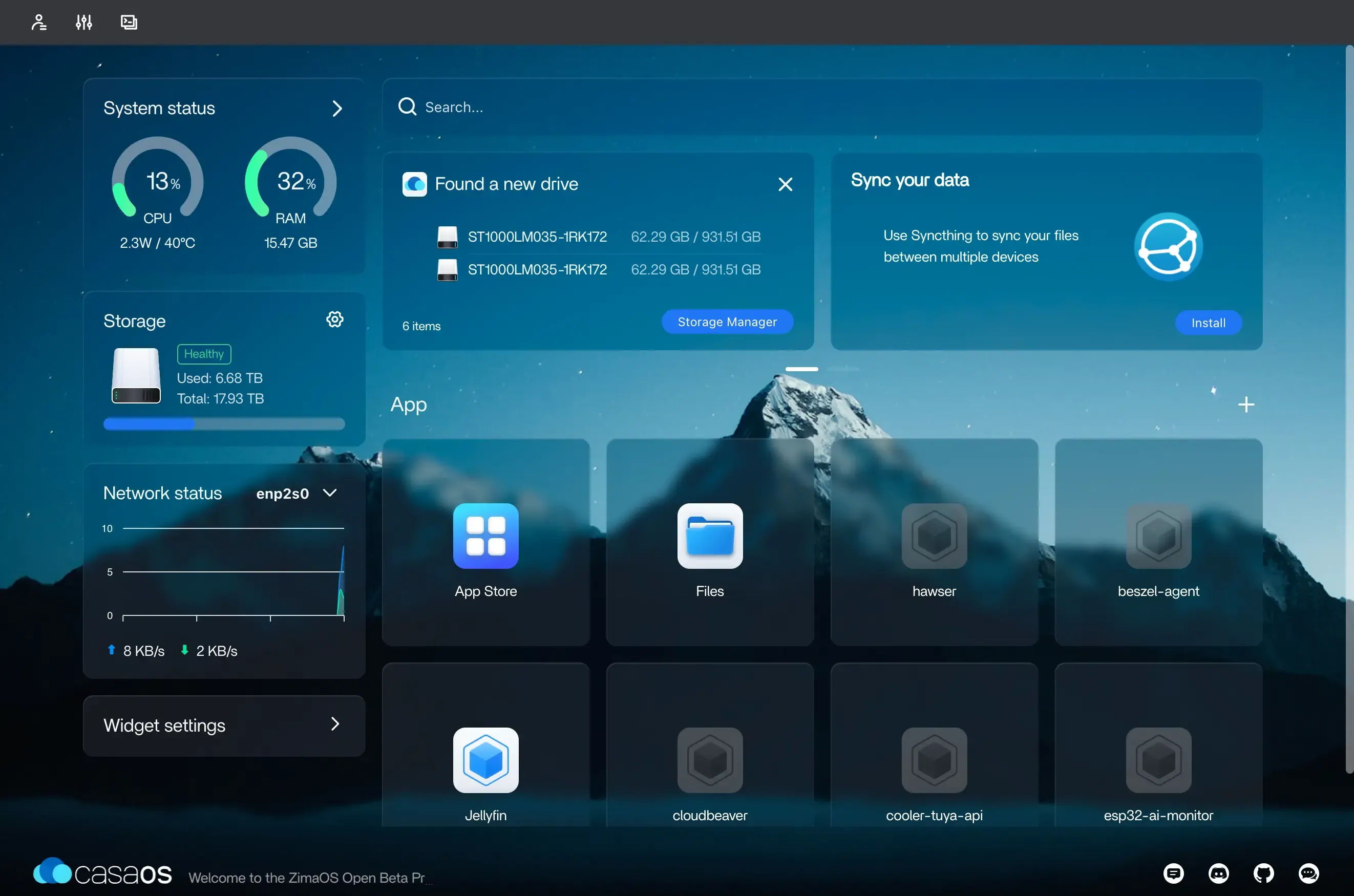1354x896 pixels.
Task: Open the user account icon
Action: (39, 23)
